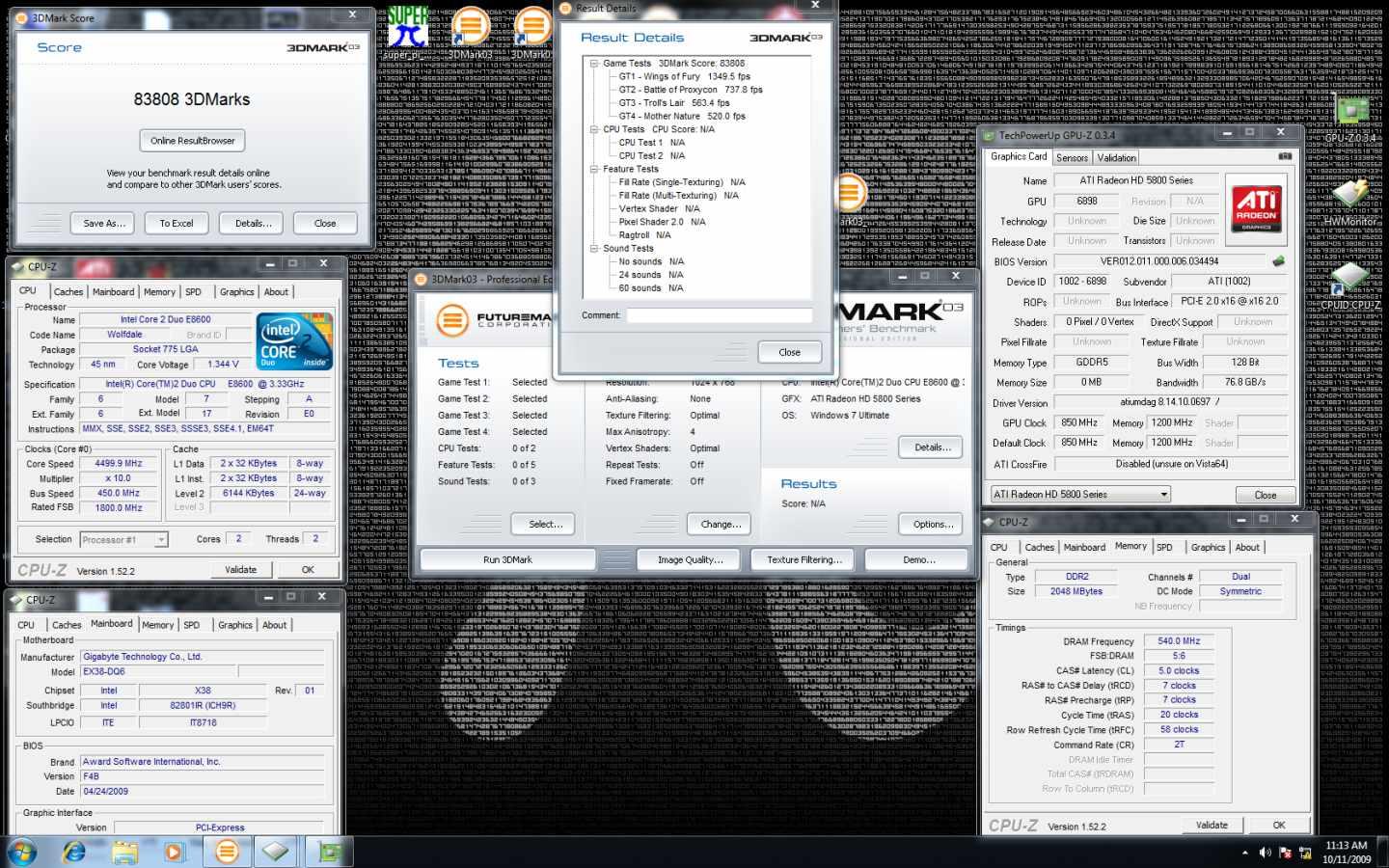1389x868 pixels.
Task: Switch to the Sensors tab in GPU-Z
Action: click(x=1072, y=158)
